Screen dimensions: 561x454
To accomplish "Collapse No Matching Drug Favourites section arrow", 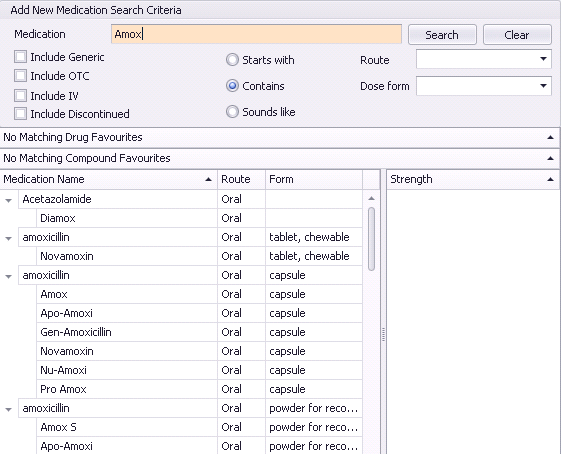I will [551, 137].
